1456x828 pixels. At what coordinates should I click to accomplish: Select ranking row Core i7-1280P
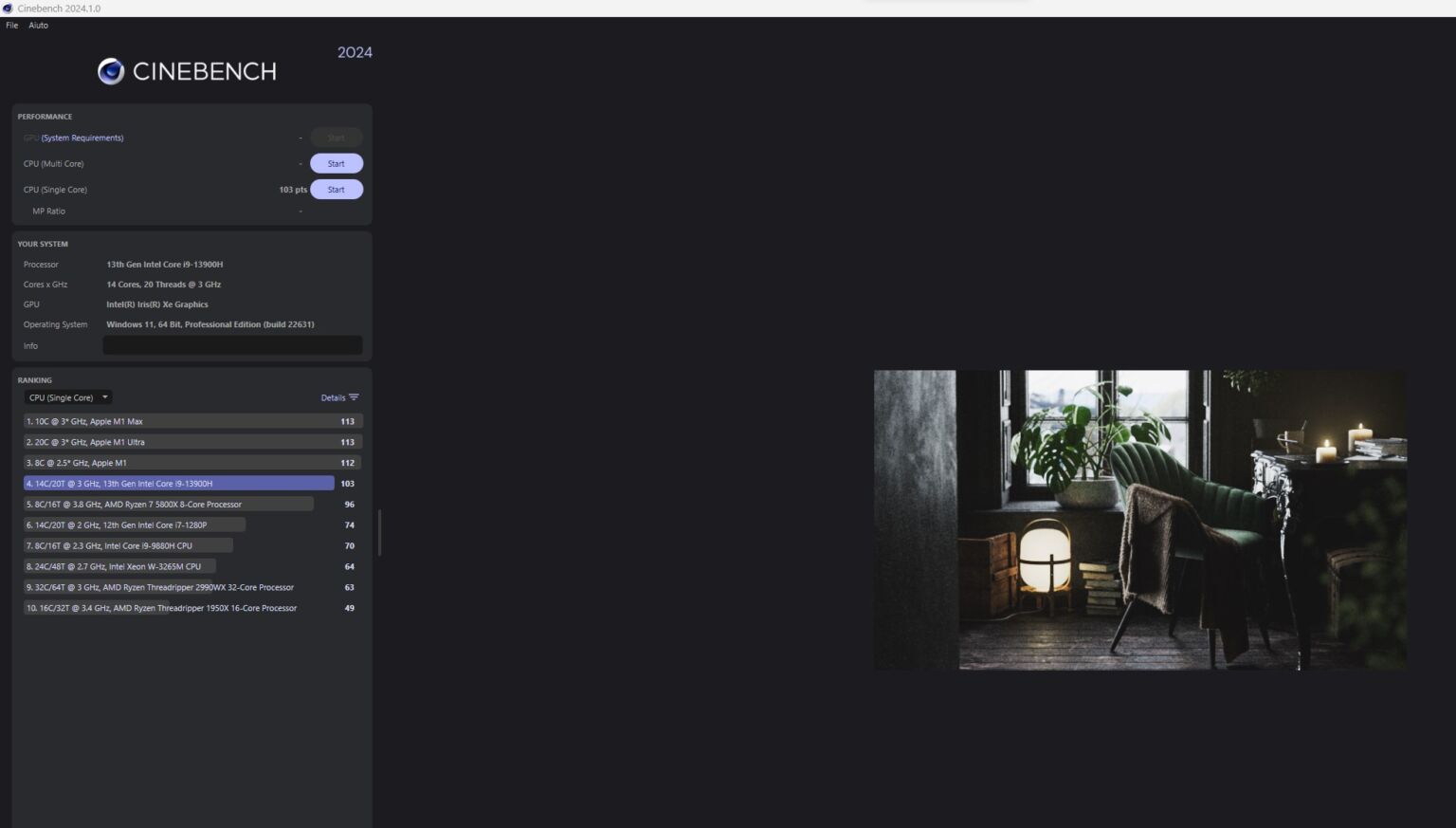pos(193,525)
